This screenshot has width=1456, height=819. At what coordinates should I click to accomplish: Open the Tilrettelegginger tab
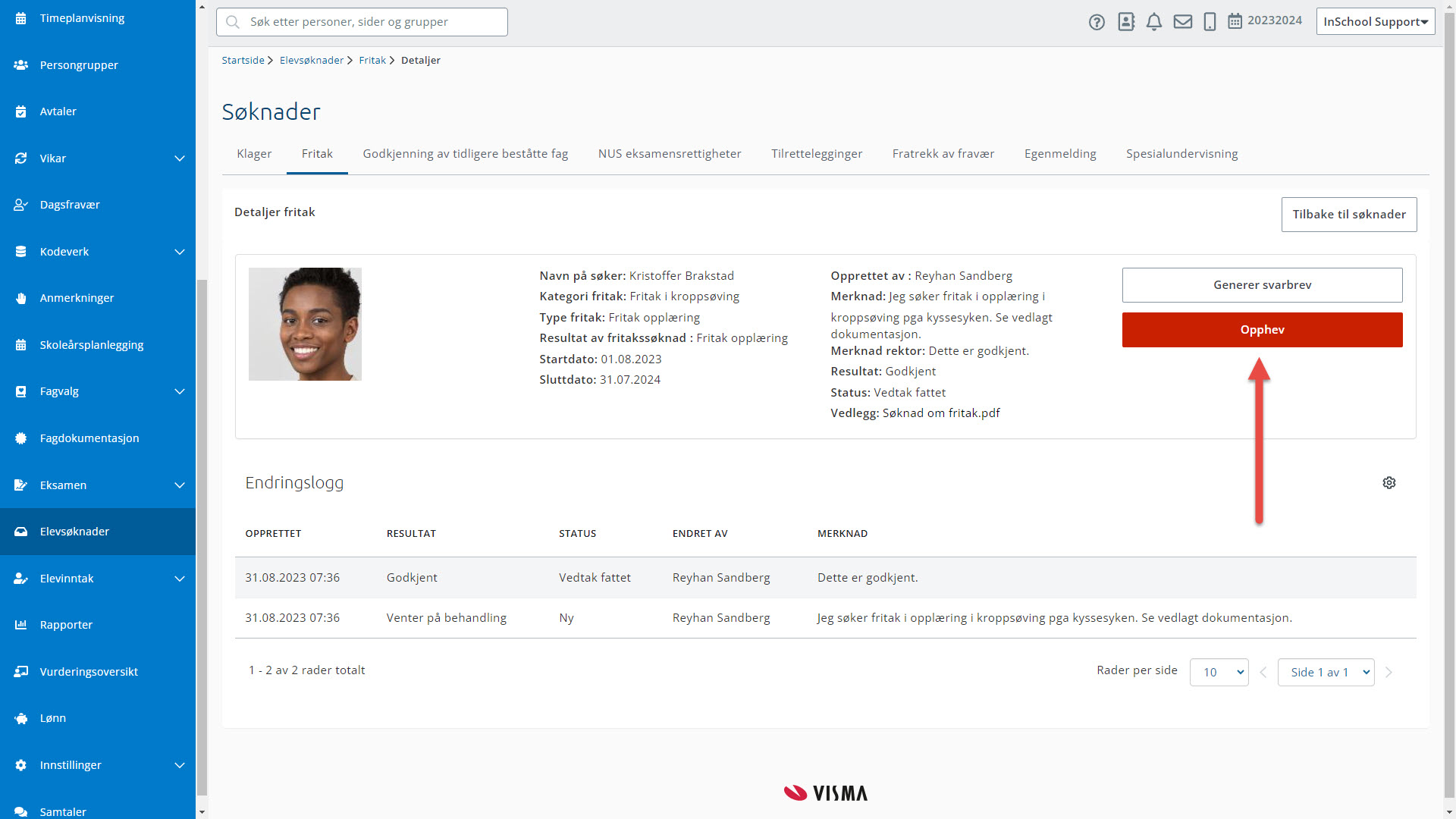click(x=817, y=154)
